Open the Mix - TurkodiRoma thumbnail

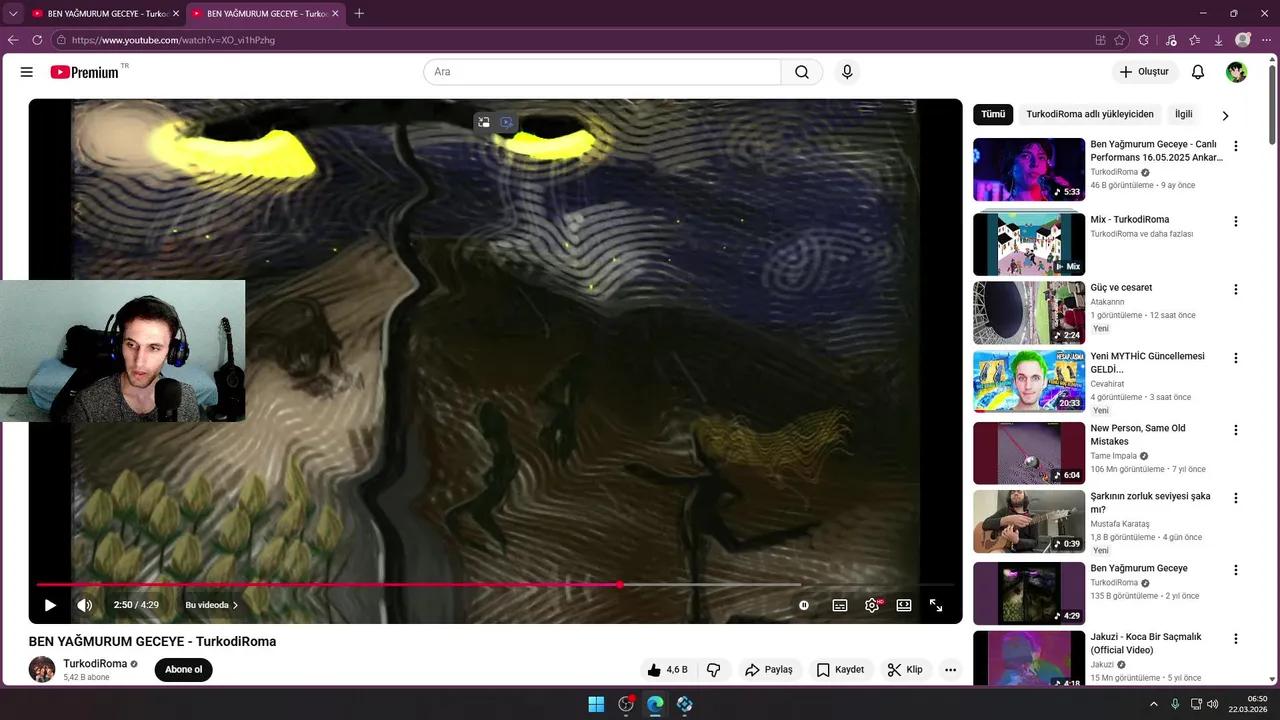(x=1029, y=243)
